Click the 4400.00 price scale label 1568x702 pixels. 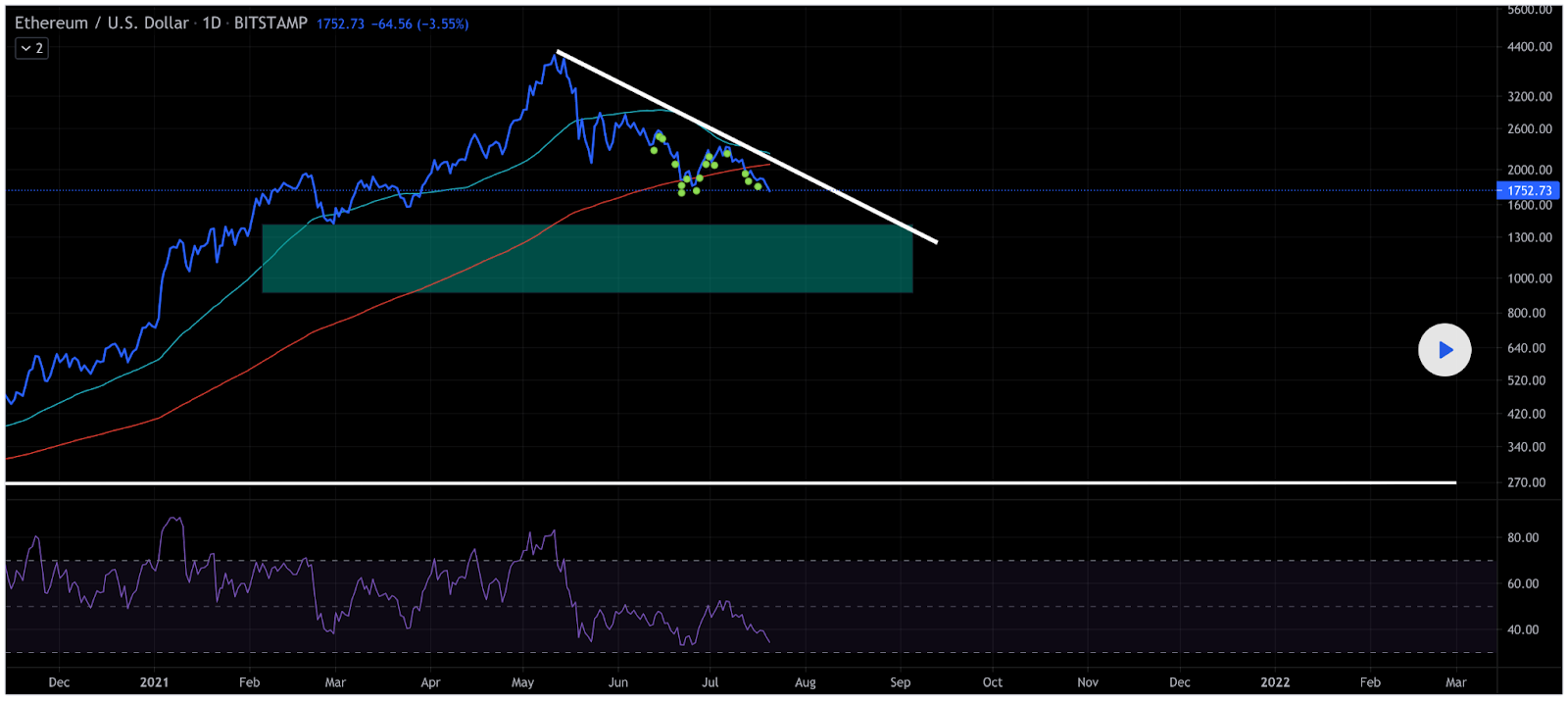pyautogui.click(x=1529, y=47)
